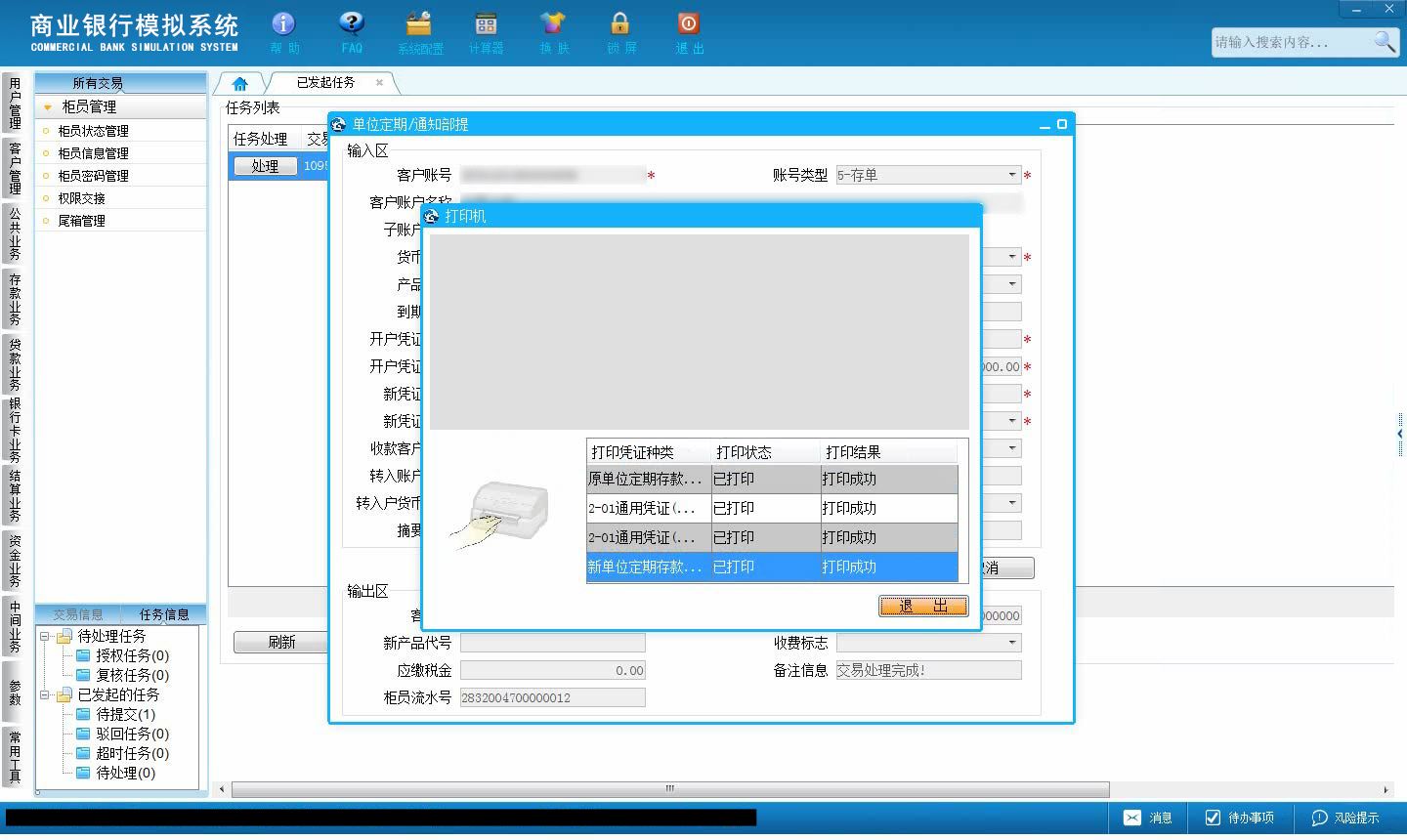Select the 客户管理 side tab

pos(15,168)
